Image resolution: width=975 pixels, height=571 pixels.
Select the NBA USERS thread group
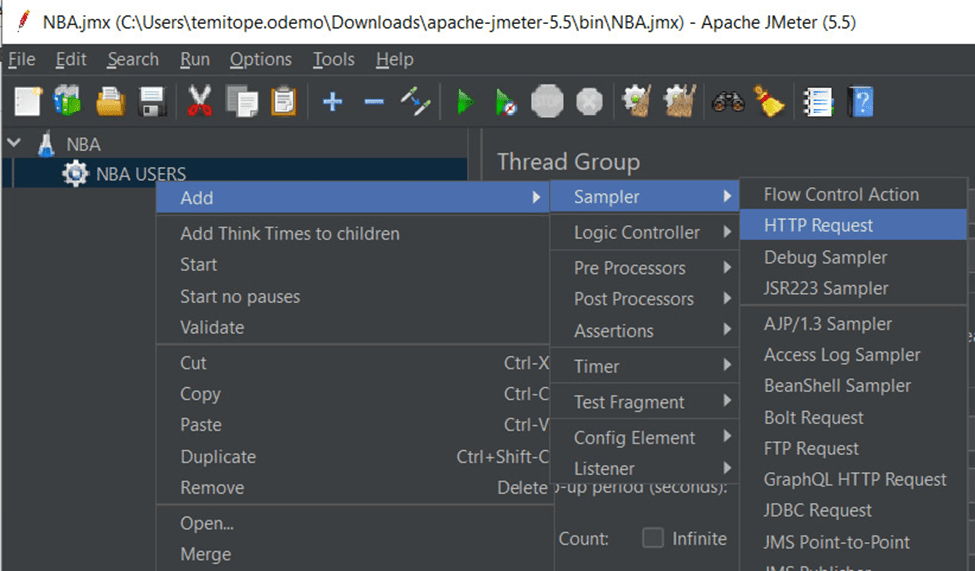[x=140, y=174]
